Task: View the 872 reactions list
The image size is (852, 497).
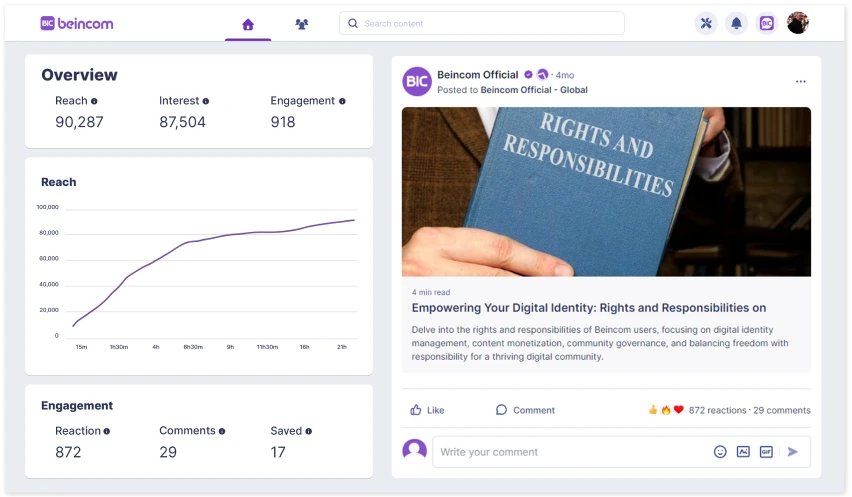Action: coord(717,411)
